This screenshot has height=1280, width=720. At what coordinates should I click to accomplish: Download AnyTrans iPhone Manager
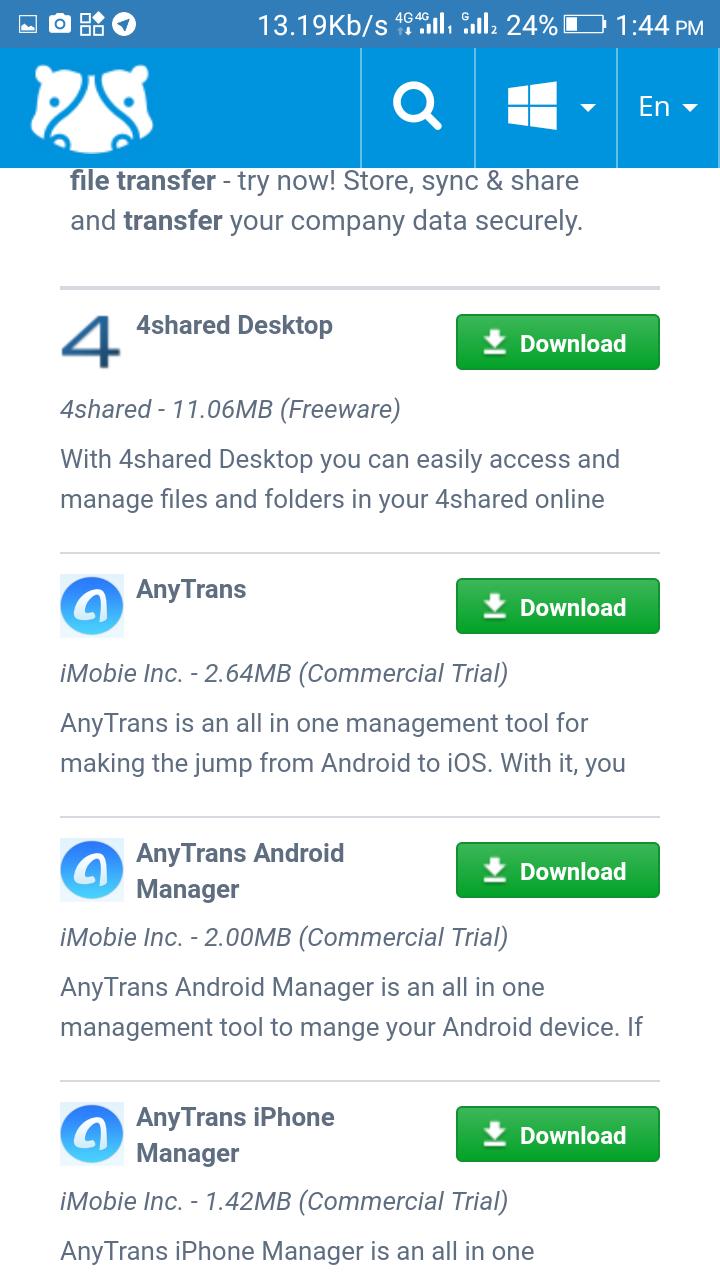558,1134
